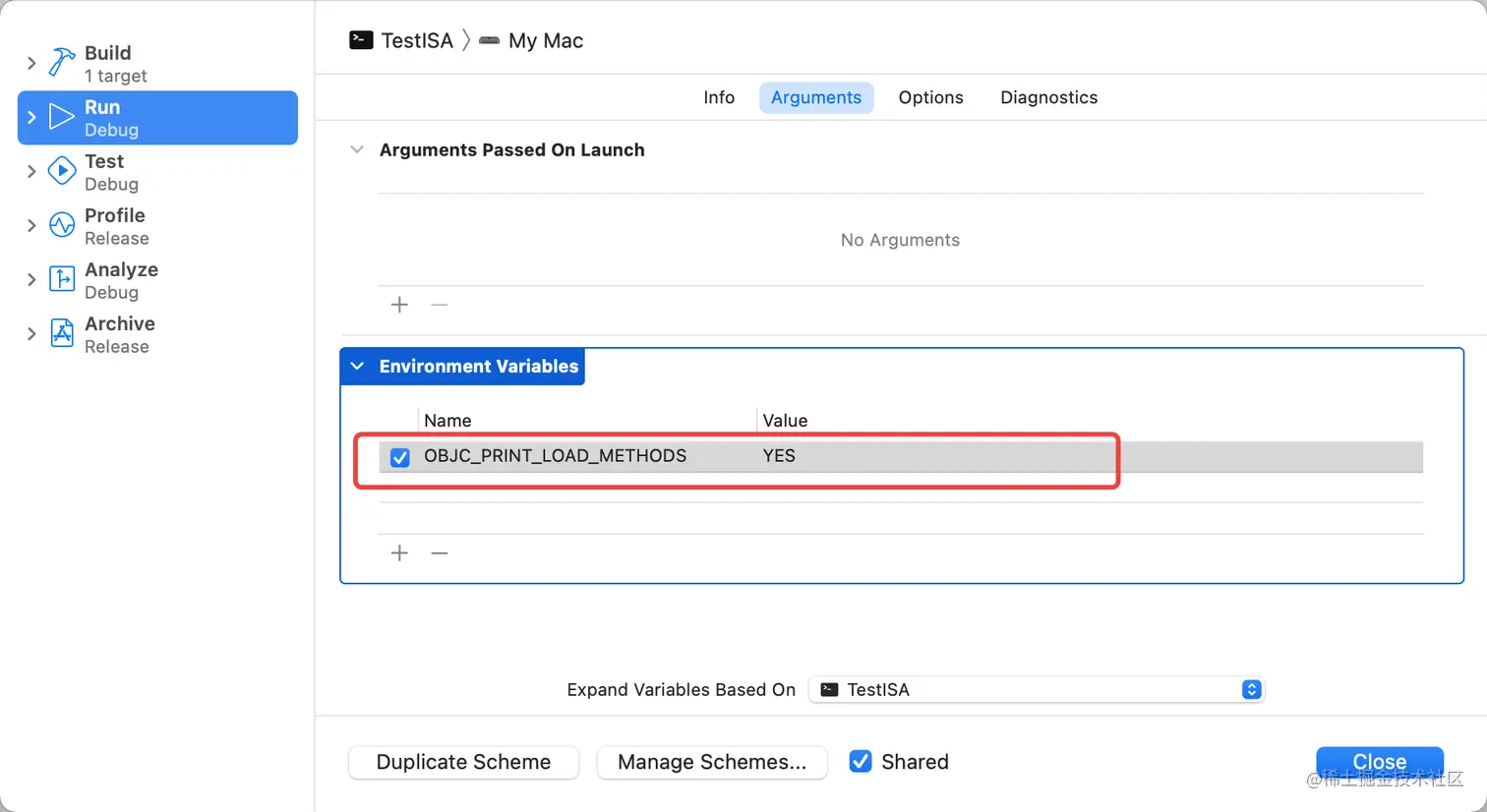Switch to the Info tab

(719, 97)
